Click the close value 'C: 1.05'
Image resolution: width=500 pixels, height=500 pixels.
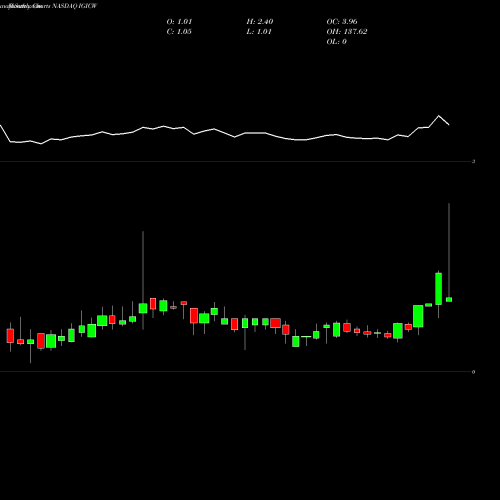pos(179,32)
